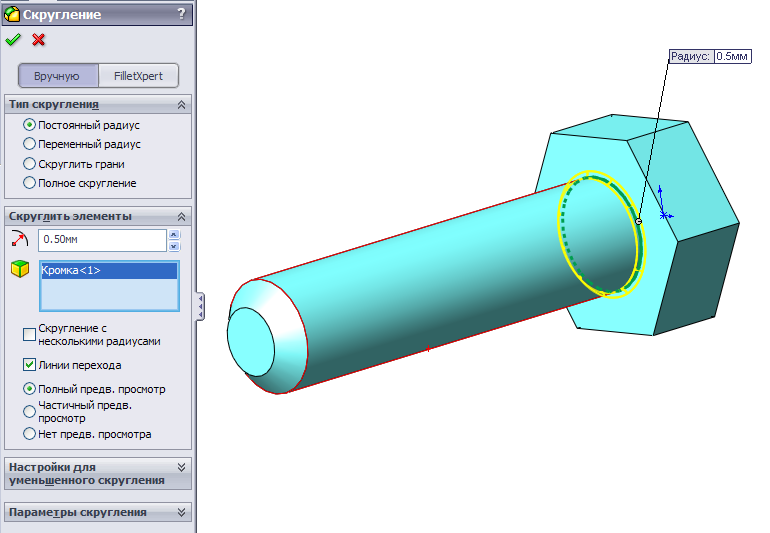Cancel the fillet with red X

pos(38,40)
